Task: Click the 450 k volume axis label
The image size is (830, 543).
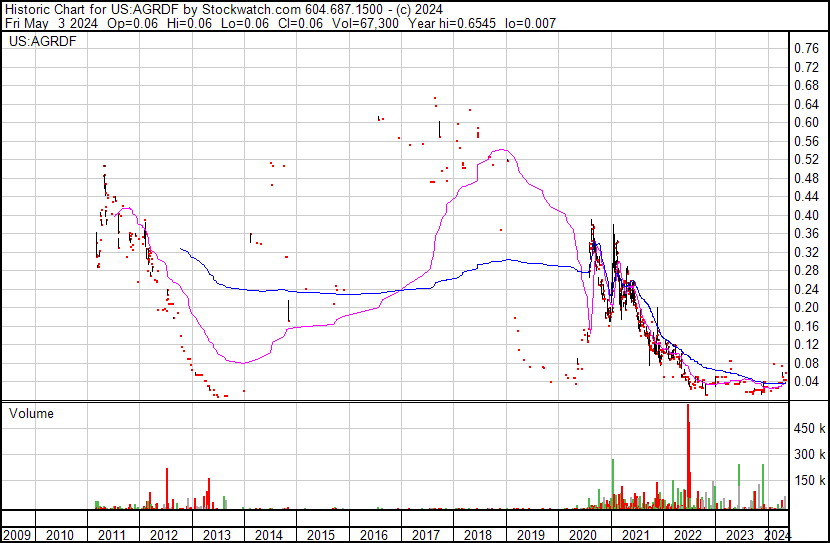Action: [809, 429]
